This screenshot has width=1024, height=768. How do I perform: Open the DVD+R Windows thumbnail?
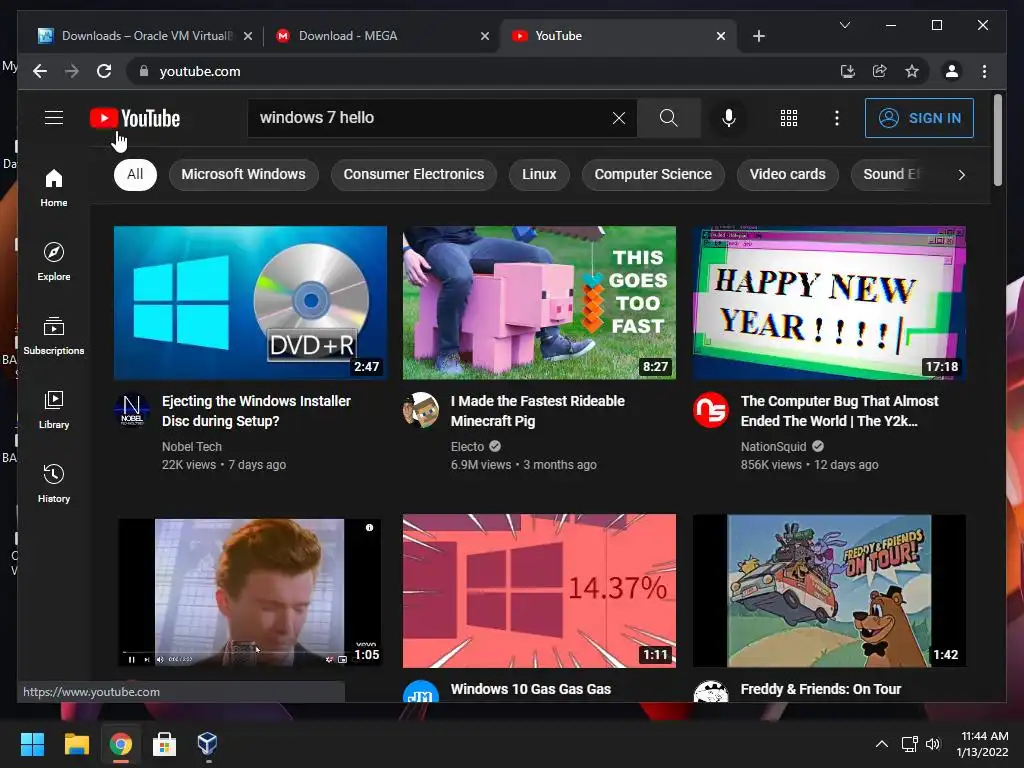[x=250, y=303]
